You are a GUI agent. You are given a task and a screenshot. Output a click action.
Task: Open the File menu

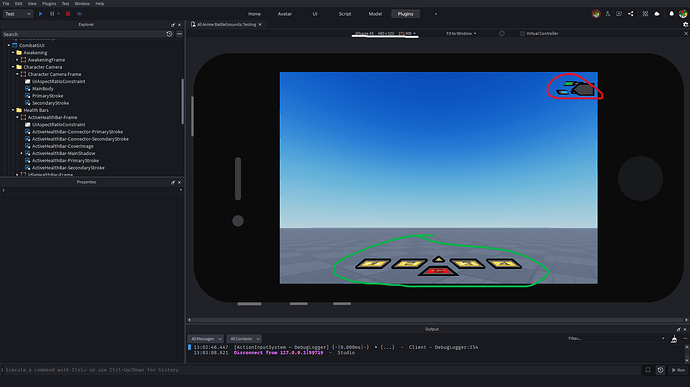pos(6,4)
